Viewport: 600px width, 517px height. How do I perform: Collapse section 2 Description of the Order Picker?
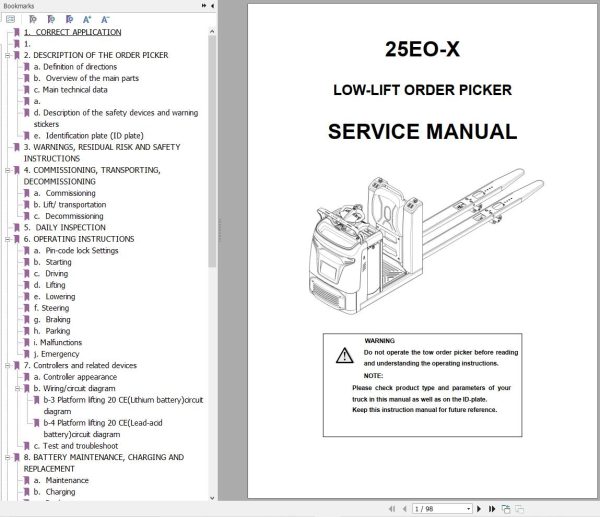7,55
